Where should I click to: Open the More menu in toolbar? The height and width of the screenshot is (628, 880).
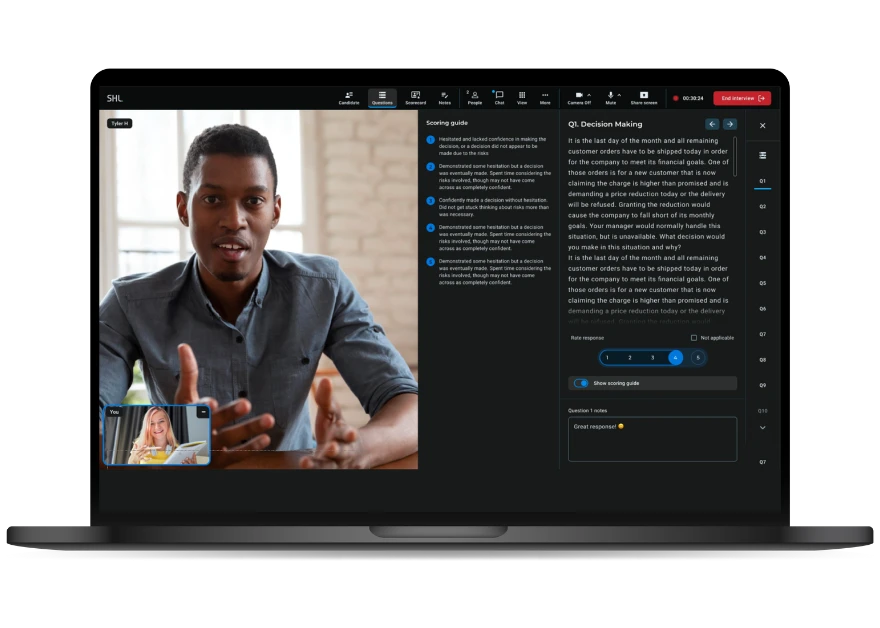tap(545, 98)
